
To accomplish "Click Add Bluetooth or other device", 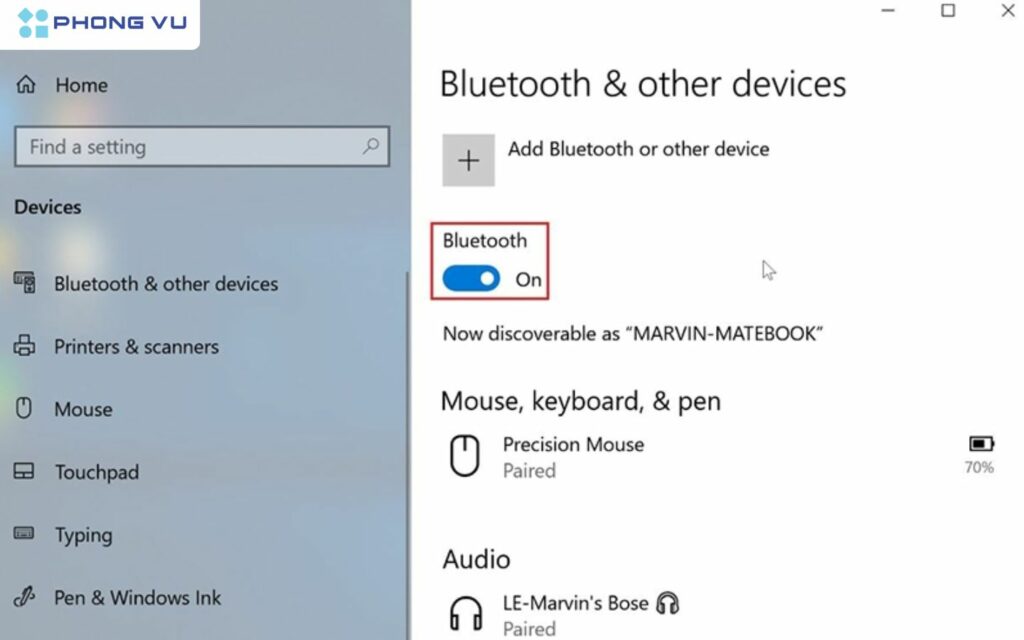I will [640, 149].
